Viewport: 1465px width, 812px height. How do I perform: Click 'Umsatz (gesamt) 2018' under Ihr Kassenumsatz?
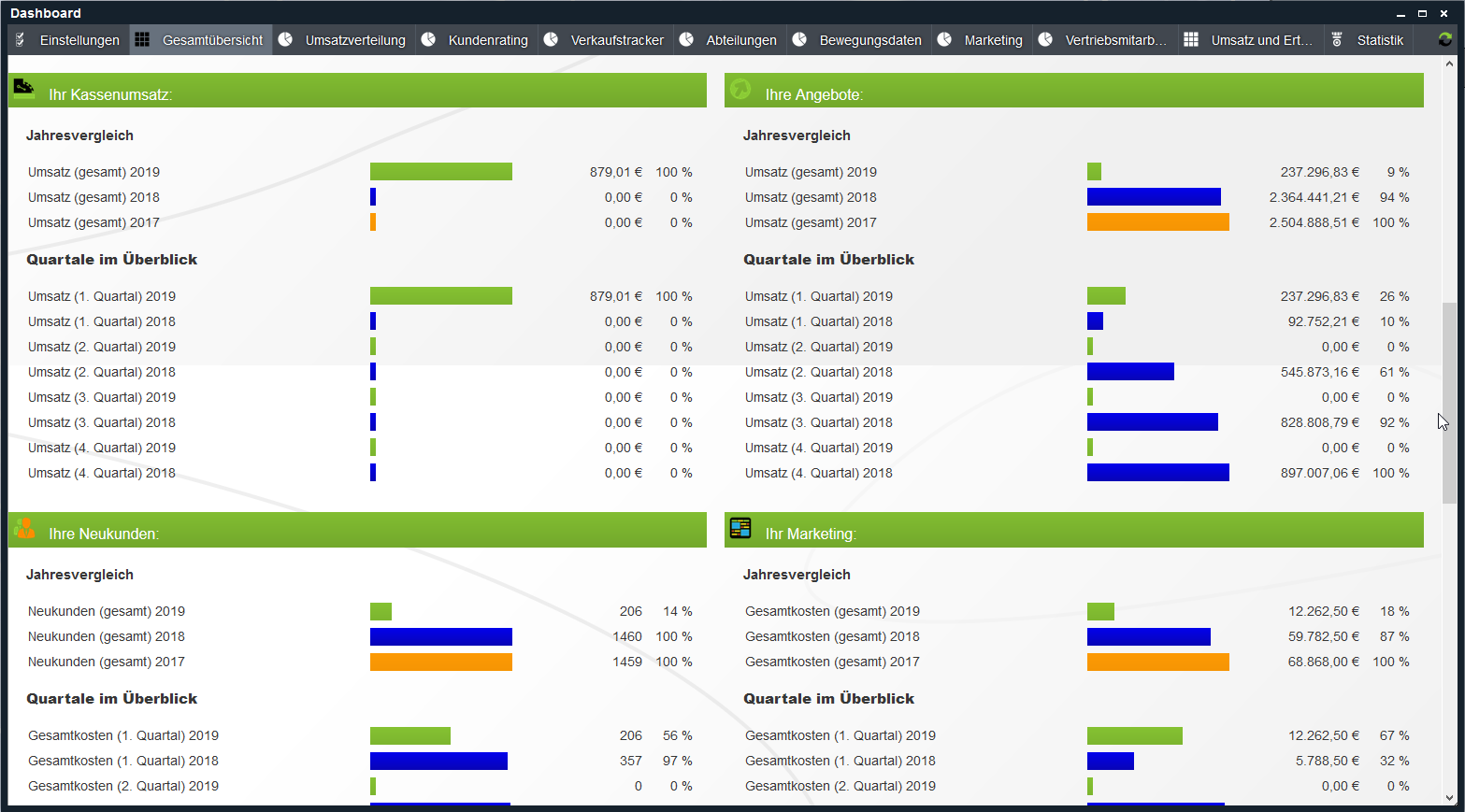click(x=93, y=197)
